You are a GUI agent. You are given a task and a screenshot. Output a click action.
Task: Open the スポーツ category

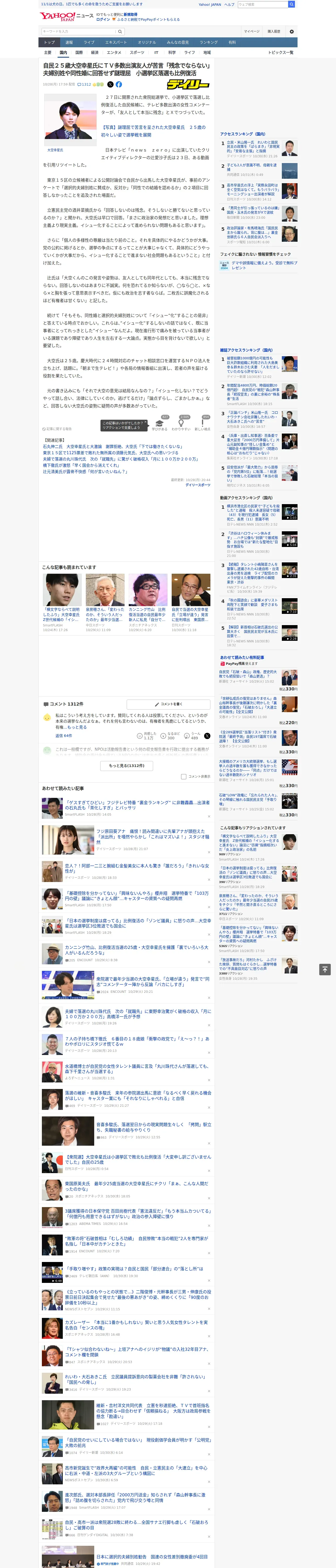[x=137, y=52]
